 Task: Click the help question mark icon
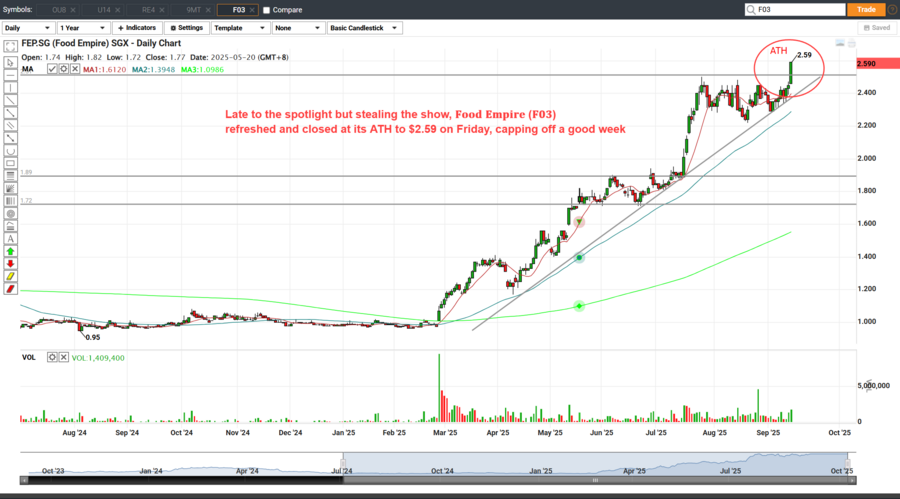tap(893, 10)
